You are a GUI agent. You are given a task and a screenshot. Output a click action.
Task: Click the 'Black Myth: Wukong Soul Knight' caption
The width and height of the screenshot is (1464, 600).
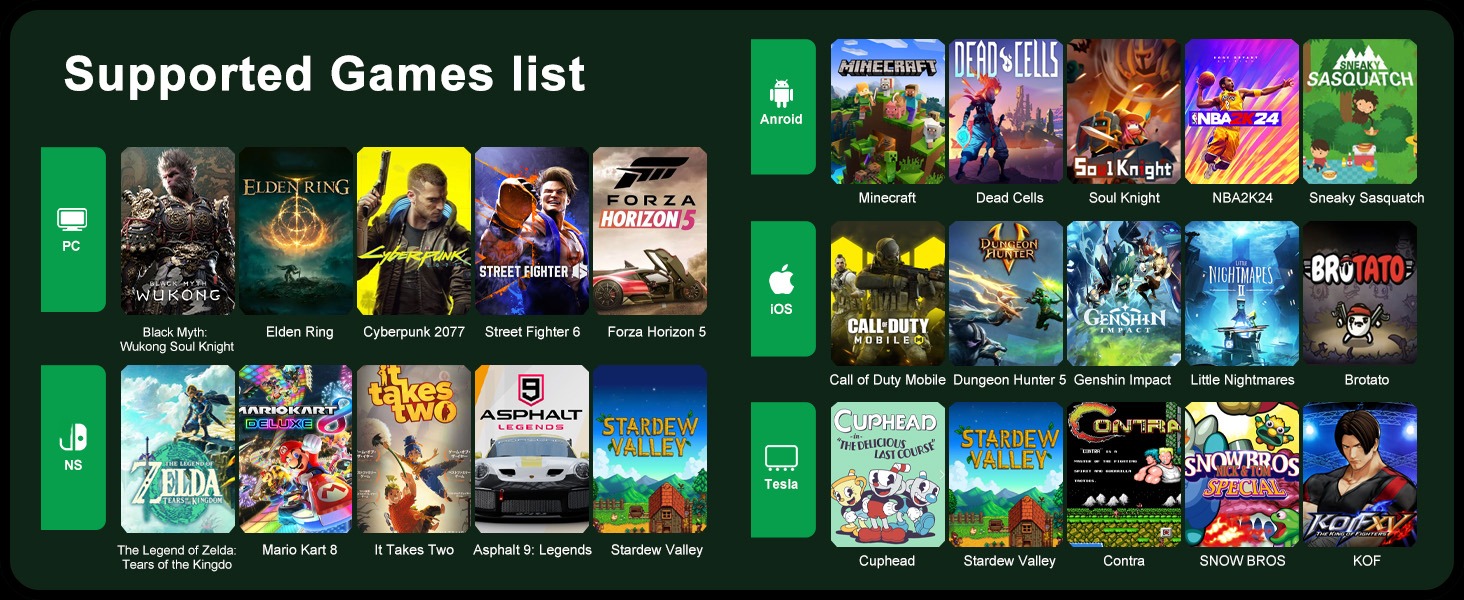[x=177, y=339]
